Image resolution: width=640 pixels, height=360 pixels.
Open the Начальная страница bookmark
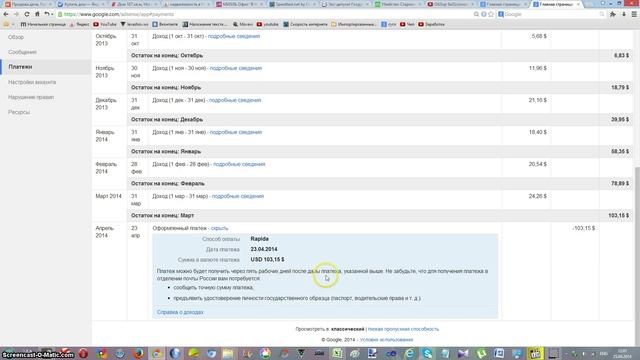point(43,24)
